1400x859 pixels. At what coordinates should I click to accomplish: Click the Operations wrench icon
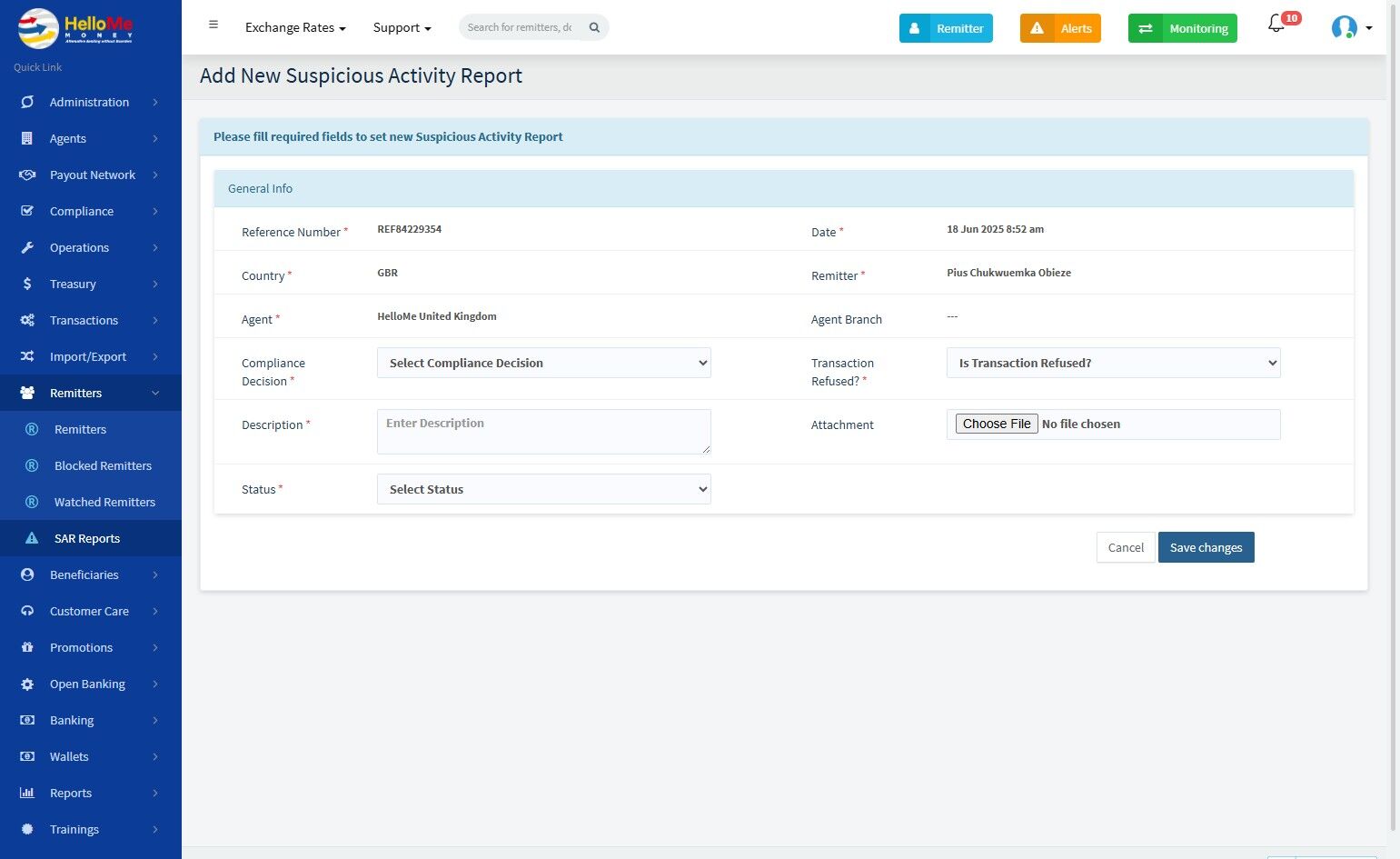coord(27,247)
